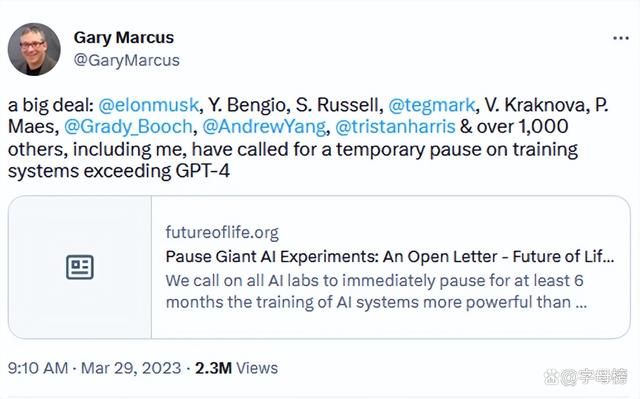Click the link card thumbnail area
Image resolution: width=640 pixels, height=399 pixels.
click(x=80, y=267)
